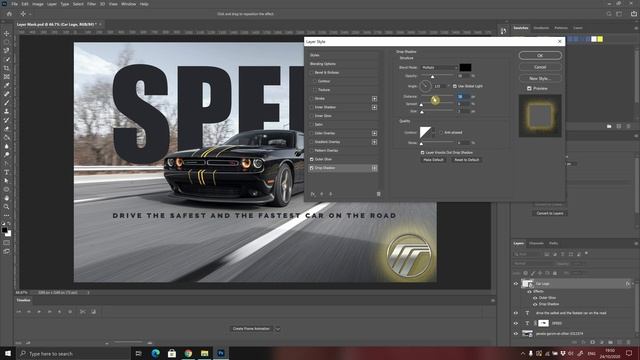Switch to the Channels tab
The image size is (640, 360).
pyautogui.click(x=536, y=243)
